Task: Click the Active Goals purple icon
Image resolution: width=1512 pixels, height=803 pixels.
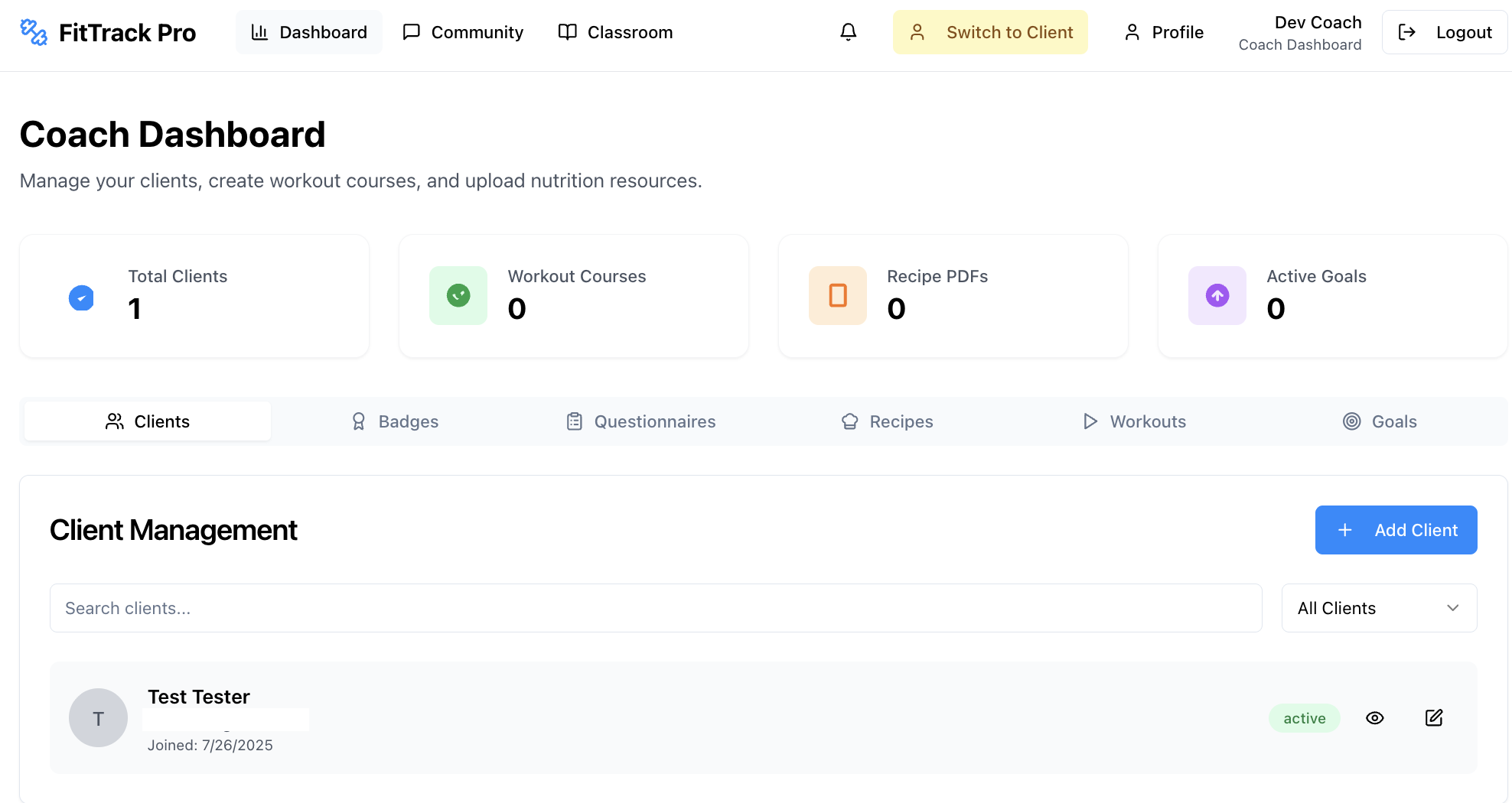Action: pos(1217,296)
